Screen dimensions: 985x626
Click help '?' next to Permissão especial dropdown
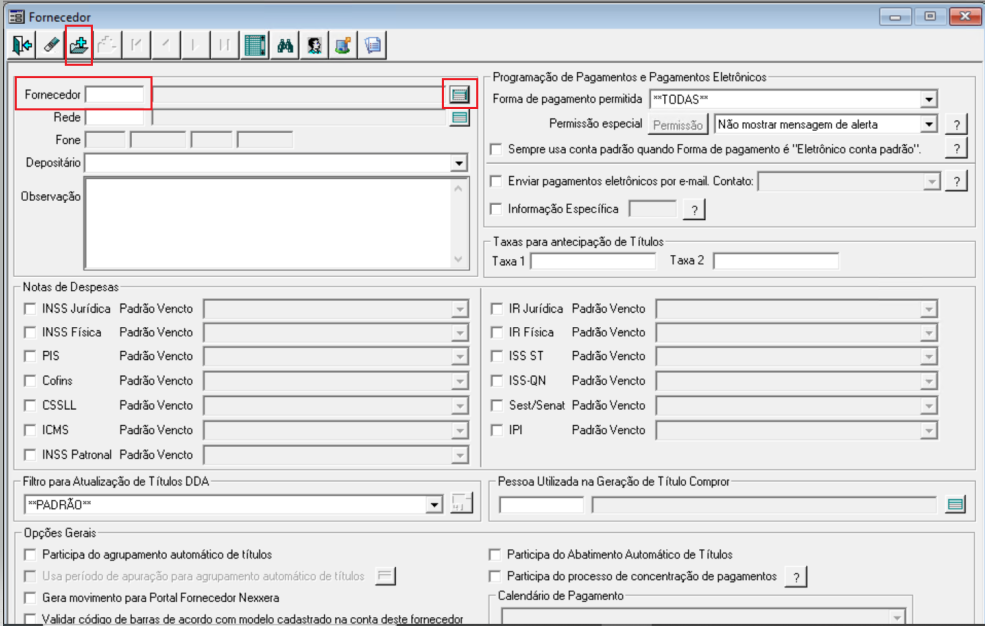coord(956,124)
